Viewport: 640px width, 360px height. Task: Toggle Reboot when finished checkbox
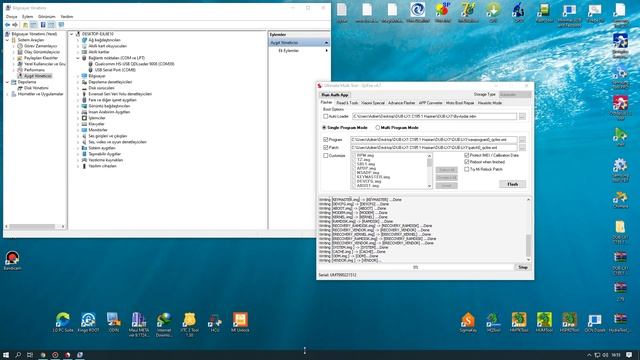(x=467, y=162)
